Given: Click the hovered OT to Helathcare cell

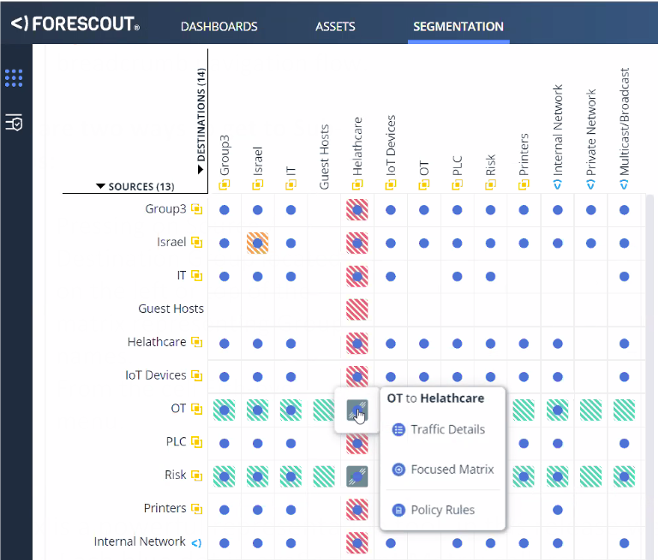Looking at the screenshot, I should coord(357,410).
